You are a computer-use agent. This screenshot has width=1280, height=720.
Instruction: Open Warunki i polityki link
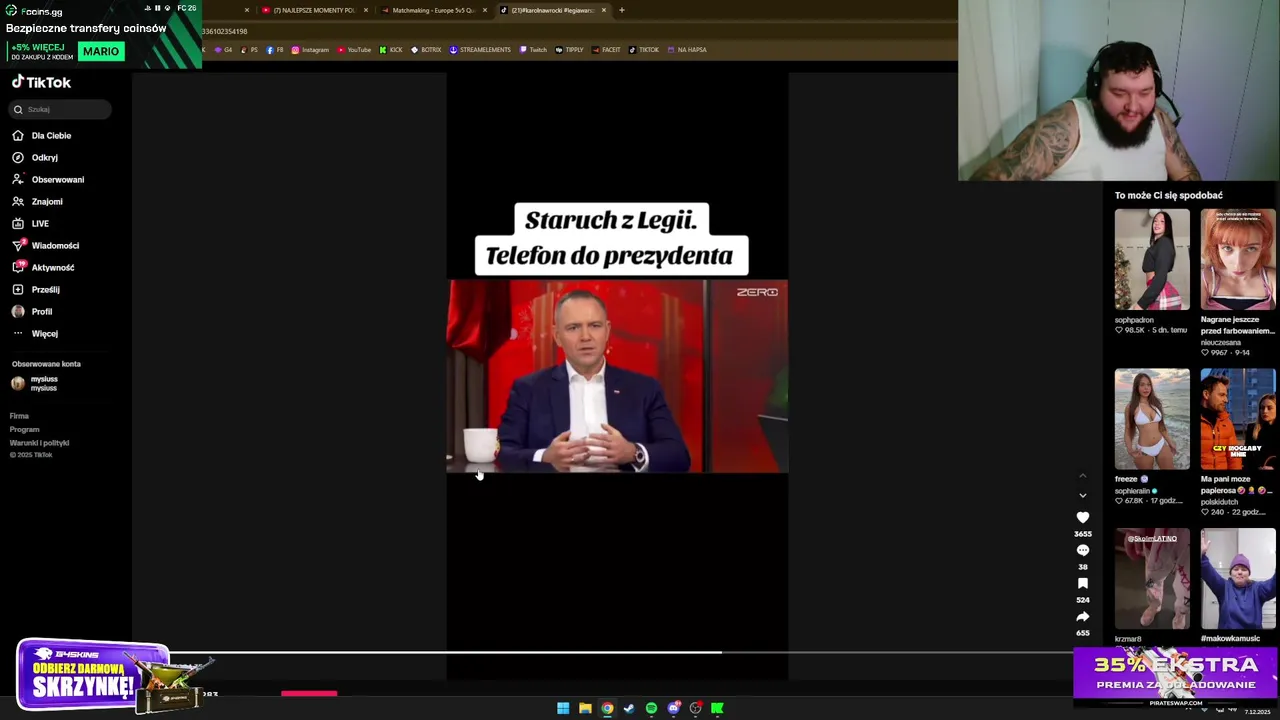[39, 442]
